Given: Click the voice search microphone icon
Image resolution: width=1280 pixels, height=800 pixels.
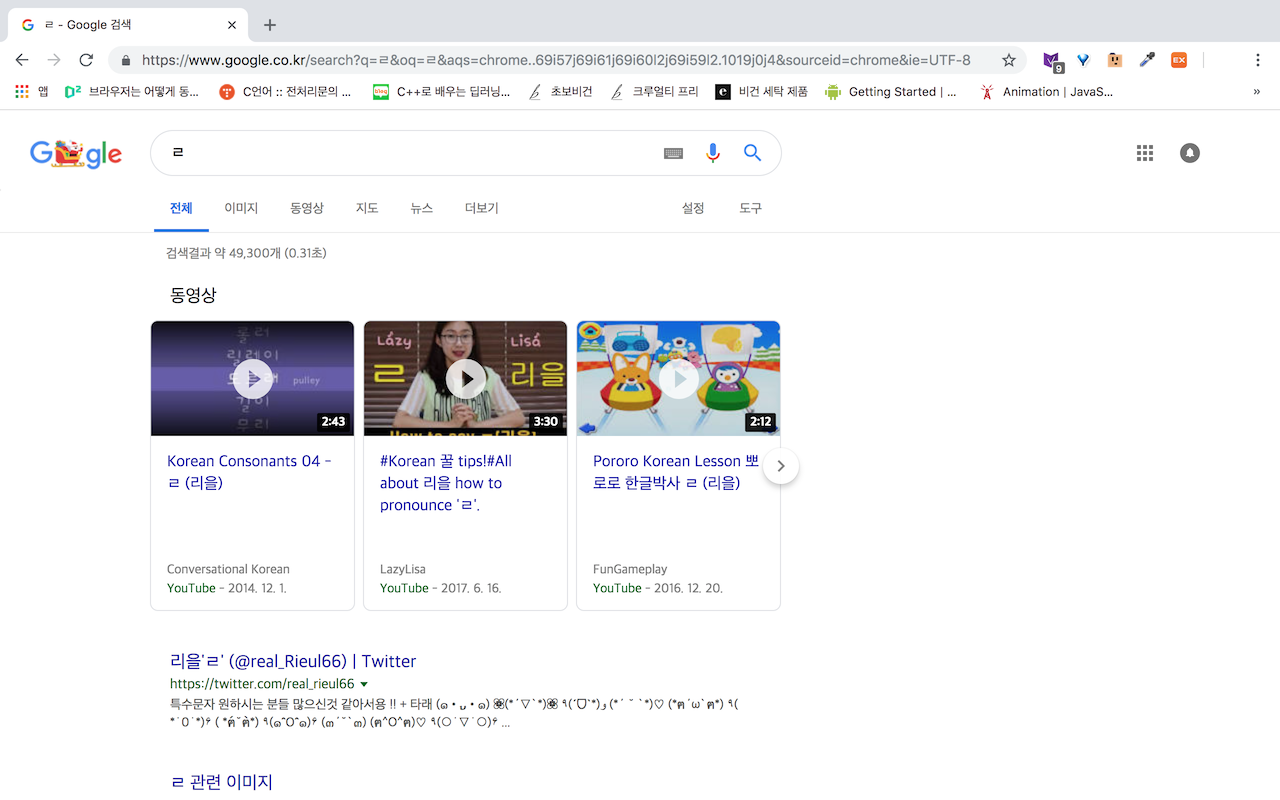Looking at the screenshot, I should point(712,153).
